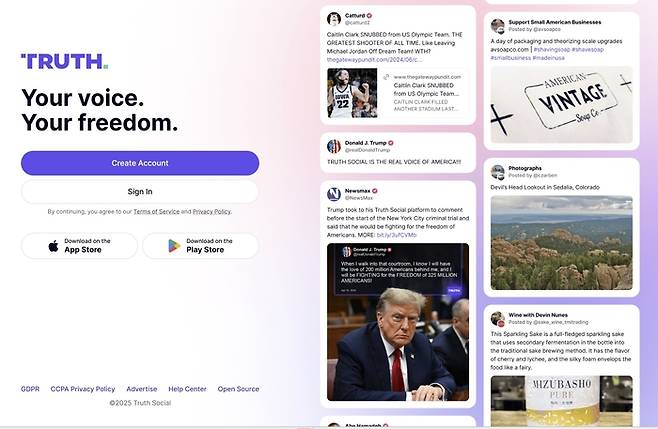Click the TRUTH logo
658x429 pixels.
65,61
